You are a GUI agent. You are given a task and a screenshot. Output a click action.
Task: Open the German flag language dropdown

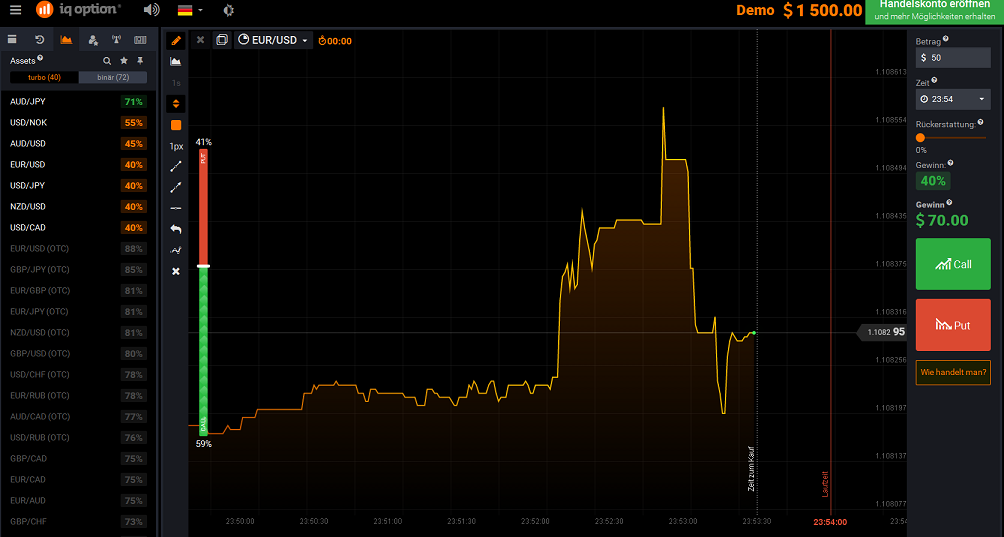tap(190, 10)
